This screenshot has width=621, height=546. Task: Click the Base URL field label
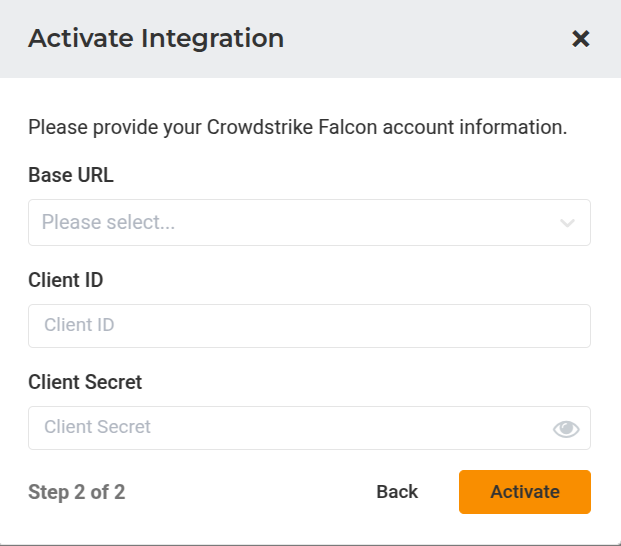(71, 176)
